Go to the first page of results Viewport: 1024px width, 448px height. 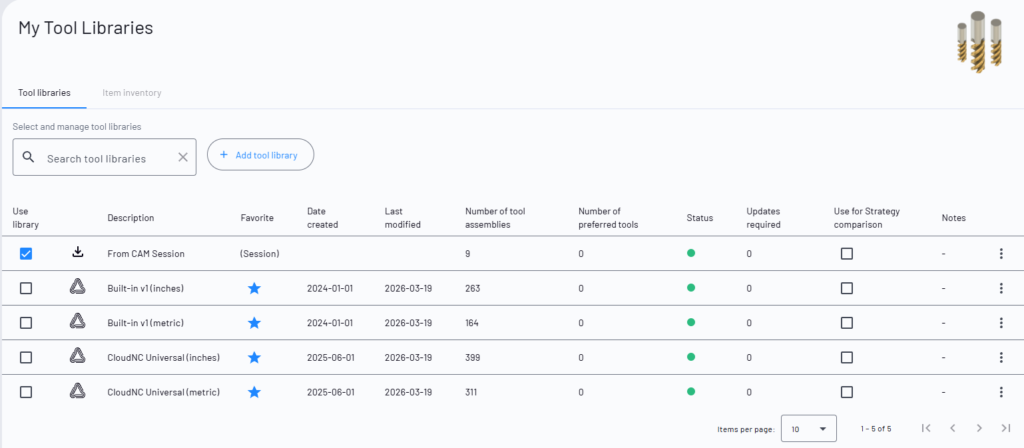(x=925, y=428)
